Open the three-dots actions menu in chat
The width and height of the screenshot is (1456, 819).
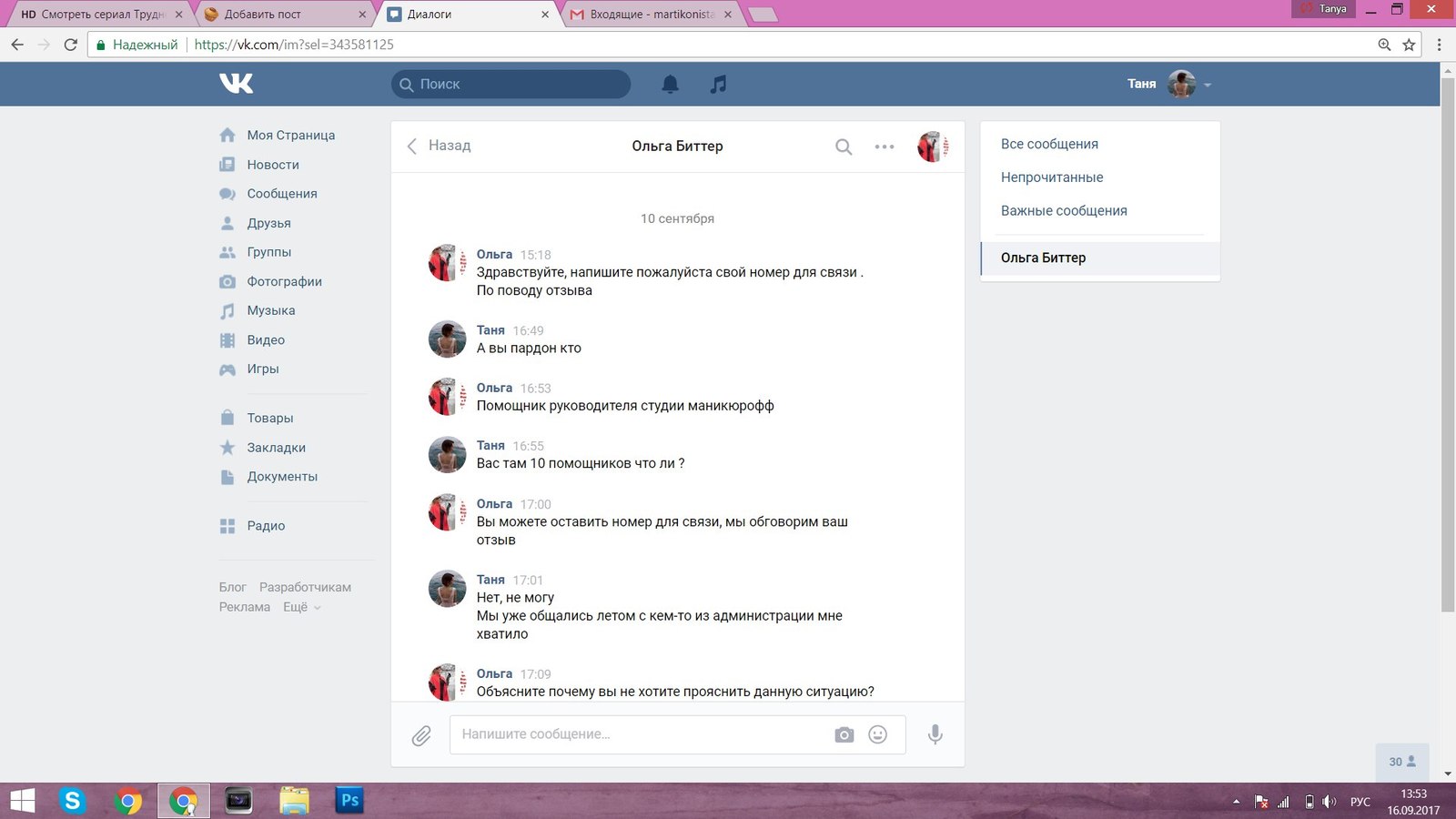pos(885,147)
